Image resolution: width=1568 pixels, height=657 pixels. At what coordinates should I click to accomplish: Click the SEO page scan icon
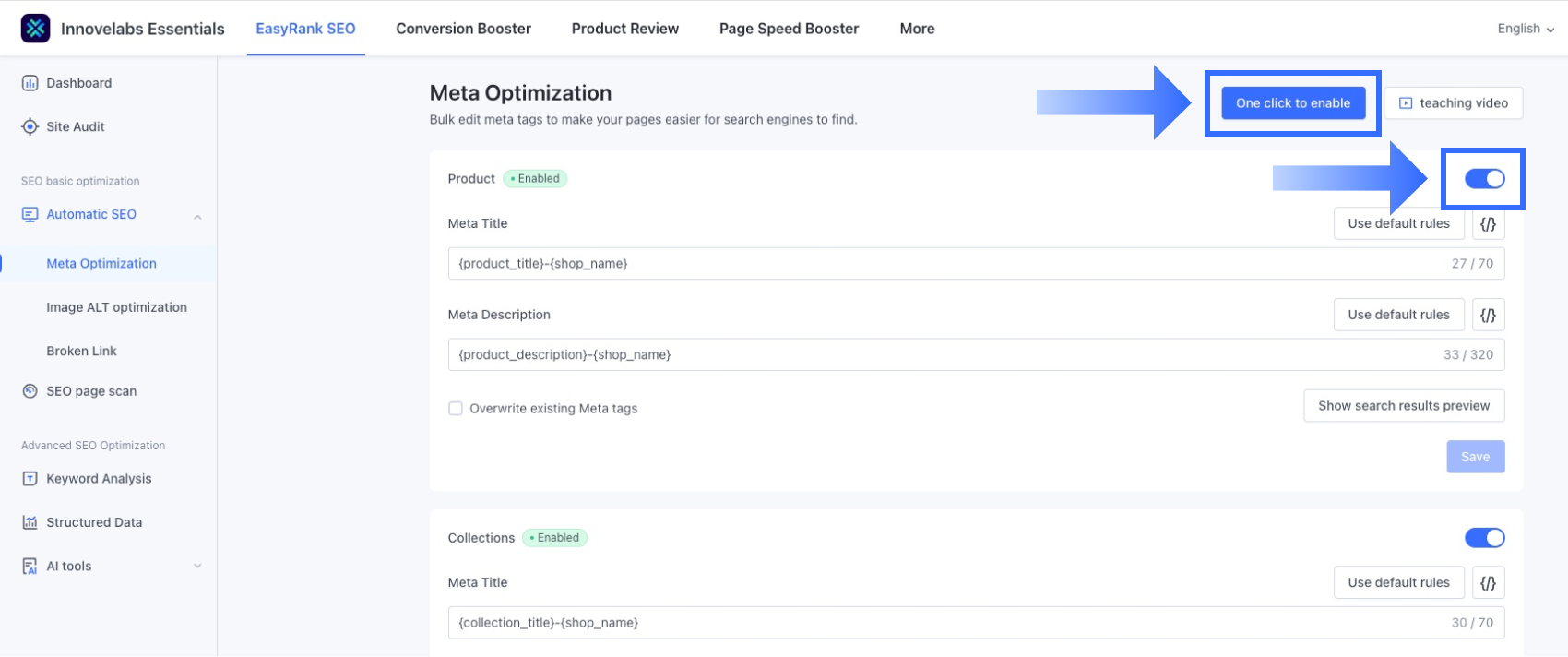click(30, 391)
